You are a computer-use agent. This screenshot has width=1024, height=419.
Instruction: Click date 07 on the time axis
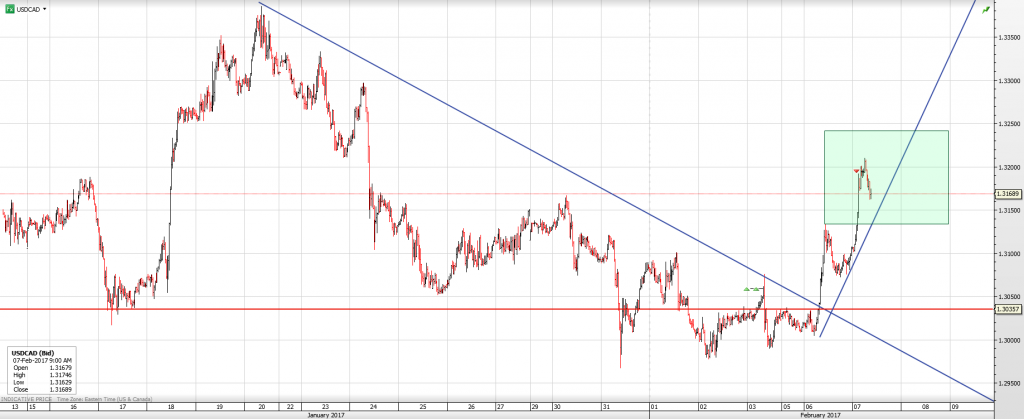[x=857, y=406]
